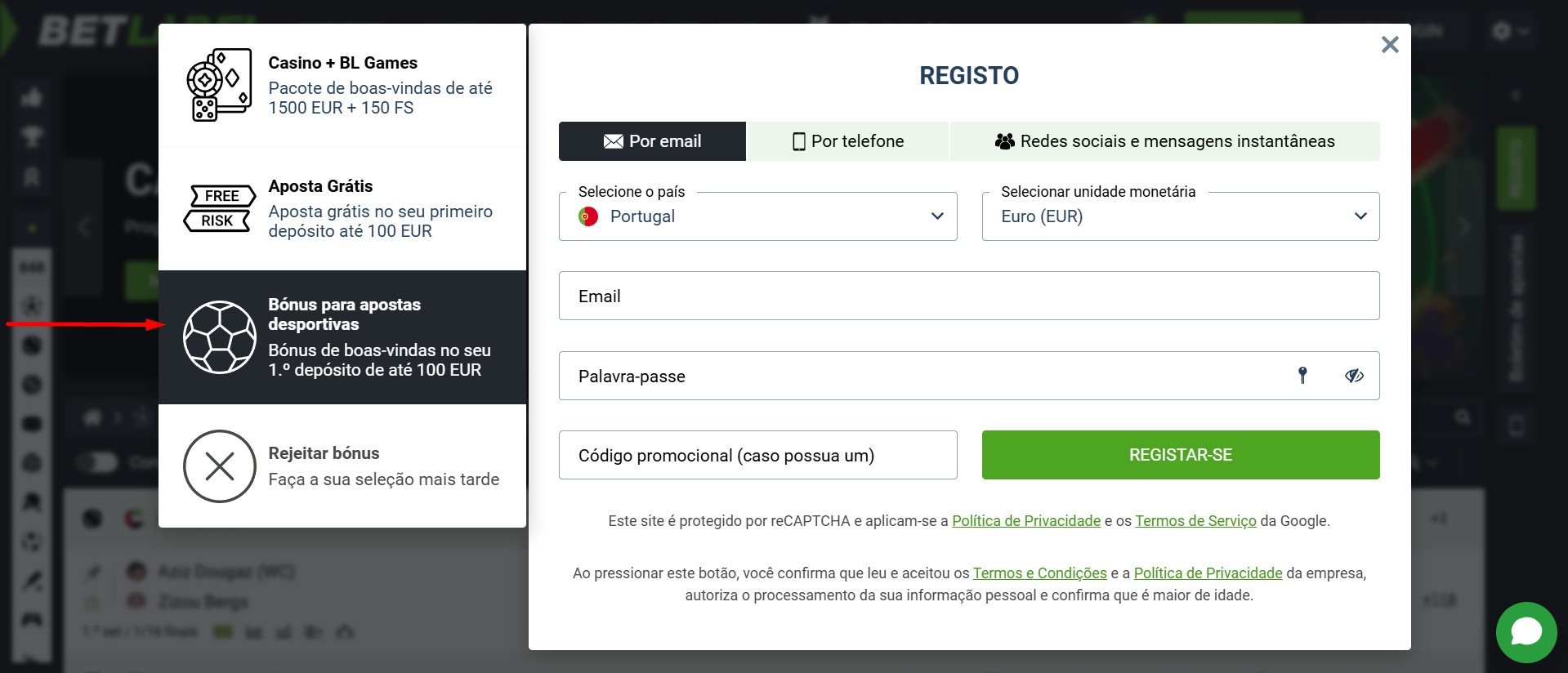The height and width of the screenshot is (673, 1568).
Task: Open the Termos e Condições link
Action: (x=1039, y=573)
